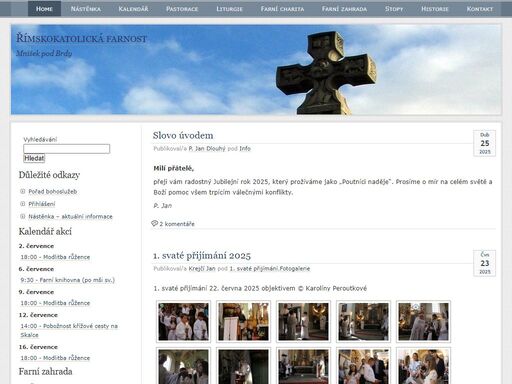Screen dimensions: 512x384
Task: Open fourth thumbnail in first gallery row
Action: [x=363, y=321]
